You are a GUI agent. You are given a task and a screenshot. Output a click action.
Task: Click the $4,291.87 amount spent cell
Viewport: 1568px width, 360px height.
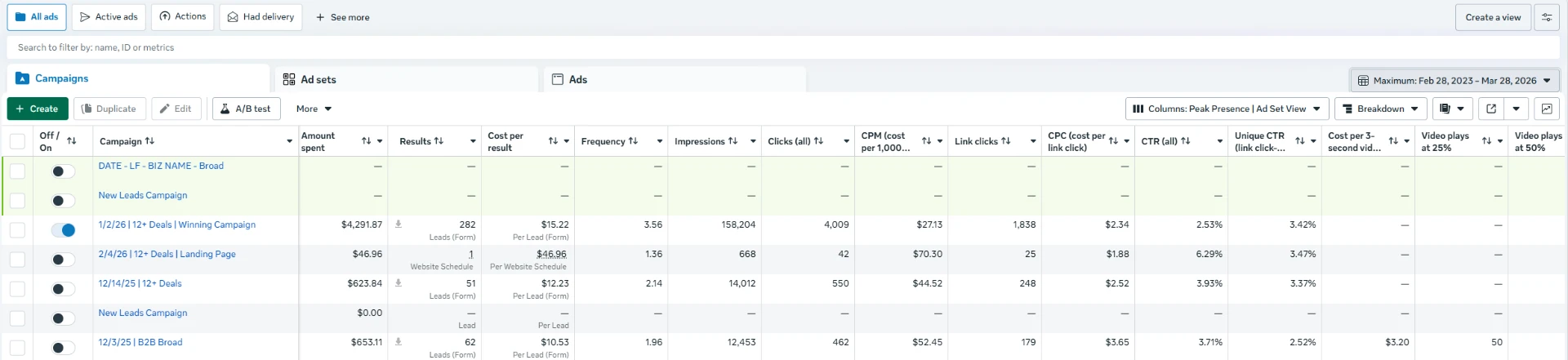click(362, 224)
